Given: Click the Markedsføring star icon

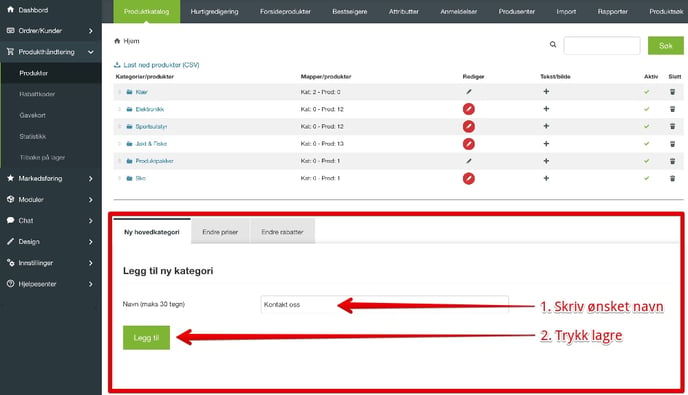Looking at the screenshot, I should click(11, 178).
